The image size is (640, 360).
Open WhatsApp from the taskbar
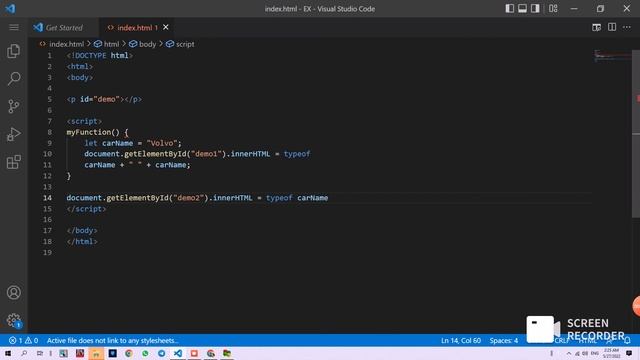[x=145, y=353]
